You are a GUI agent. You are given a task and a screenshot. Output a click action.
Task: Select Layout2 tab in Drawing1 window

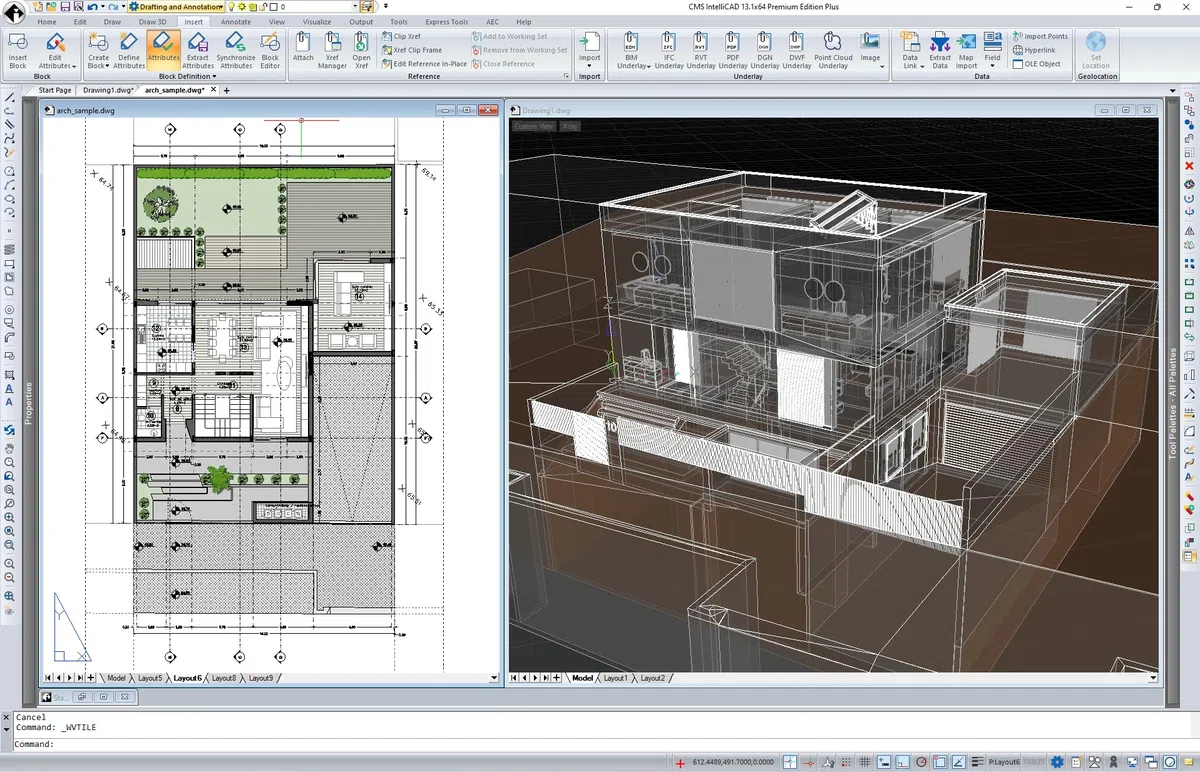click(x=652, y=678)
